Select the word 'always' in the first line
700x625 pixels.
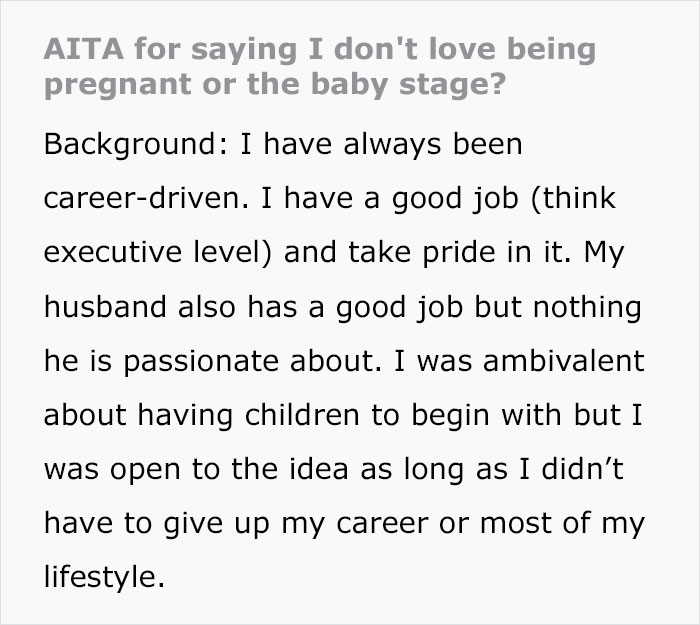pyautogui.click(x=392, y=145)
